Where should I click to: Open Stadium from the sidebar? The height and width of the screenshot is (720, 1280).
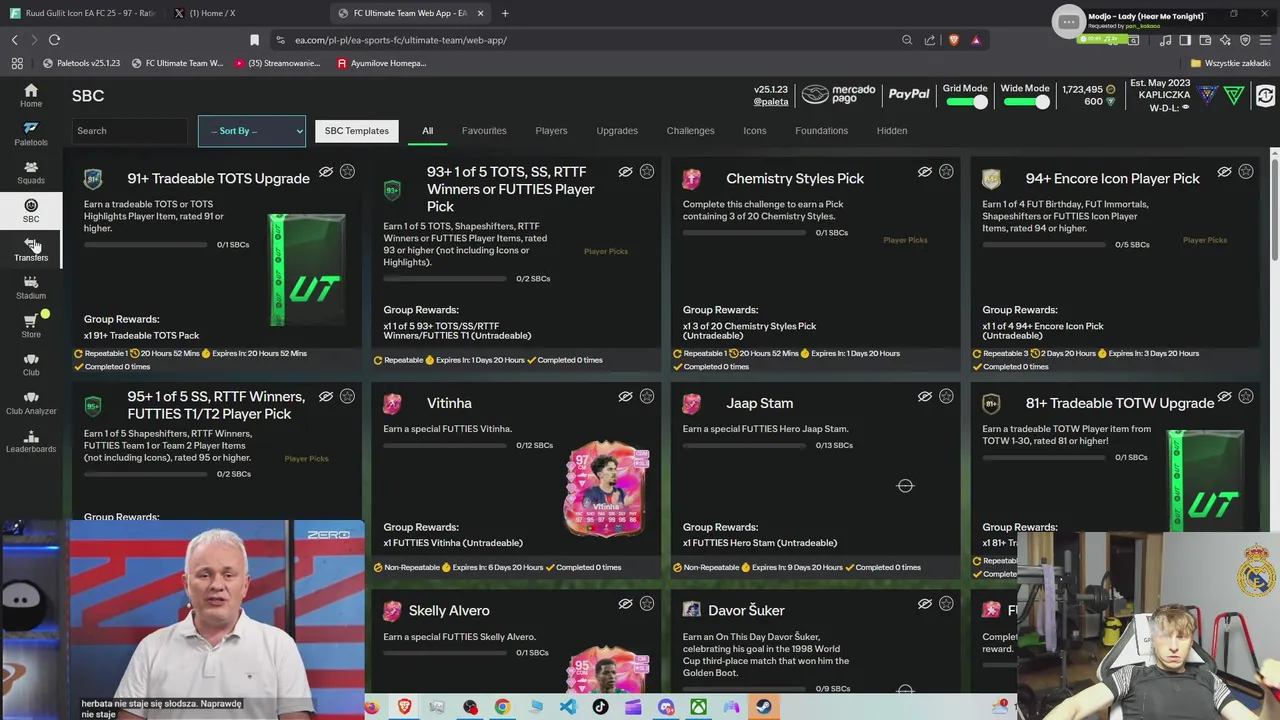pos(31,287)
